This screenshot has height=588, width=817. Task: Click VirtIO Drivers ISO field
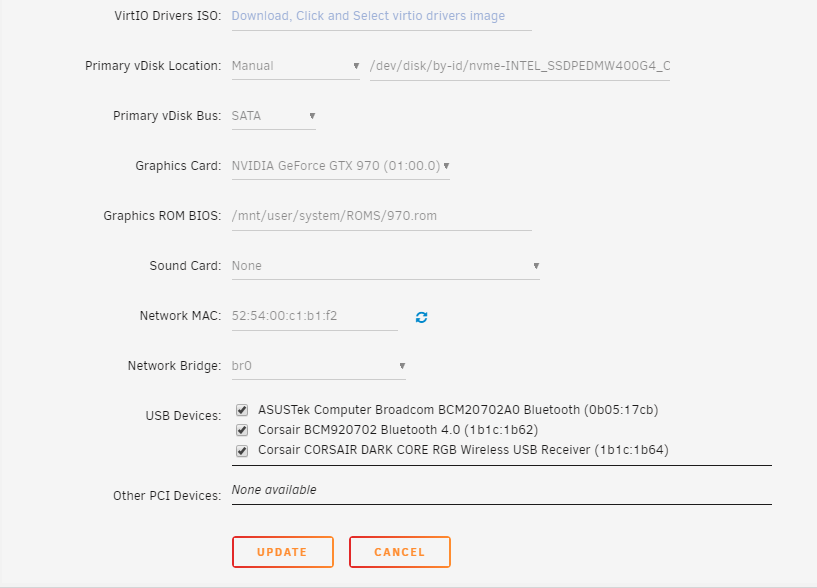(x=381, y=16)
